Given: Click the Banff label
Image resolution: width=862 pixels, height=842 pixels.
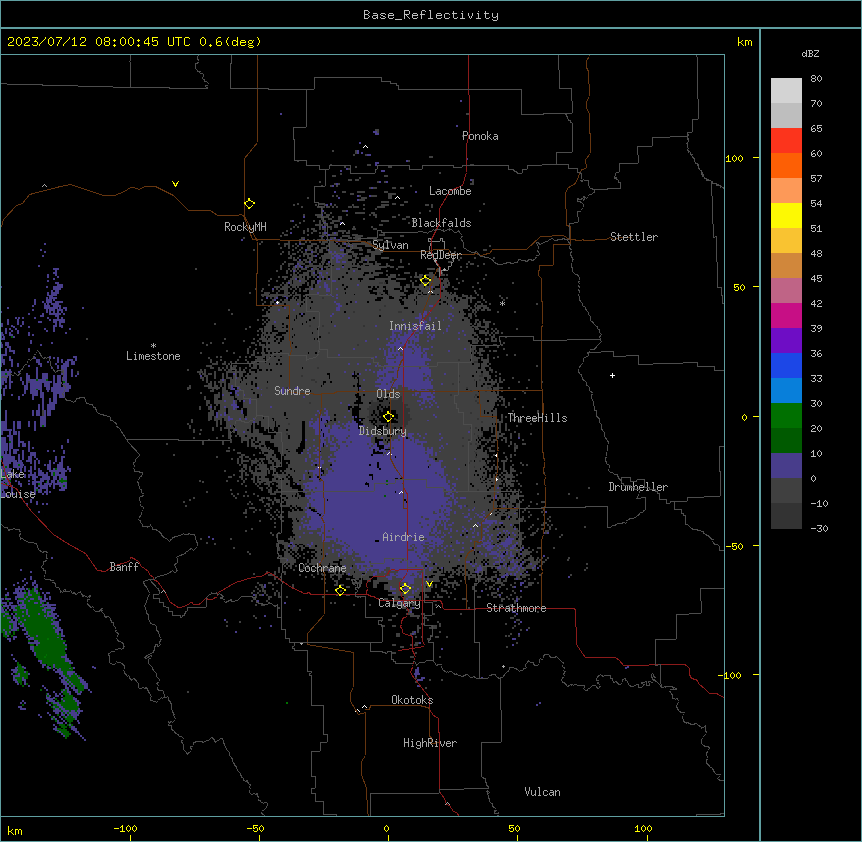Looking at the screenshot, I should (x=124, y=567).
